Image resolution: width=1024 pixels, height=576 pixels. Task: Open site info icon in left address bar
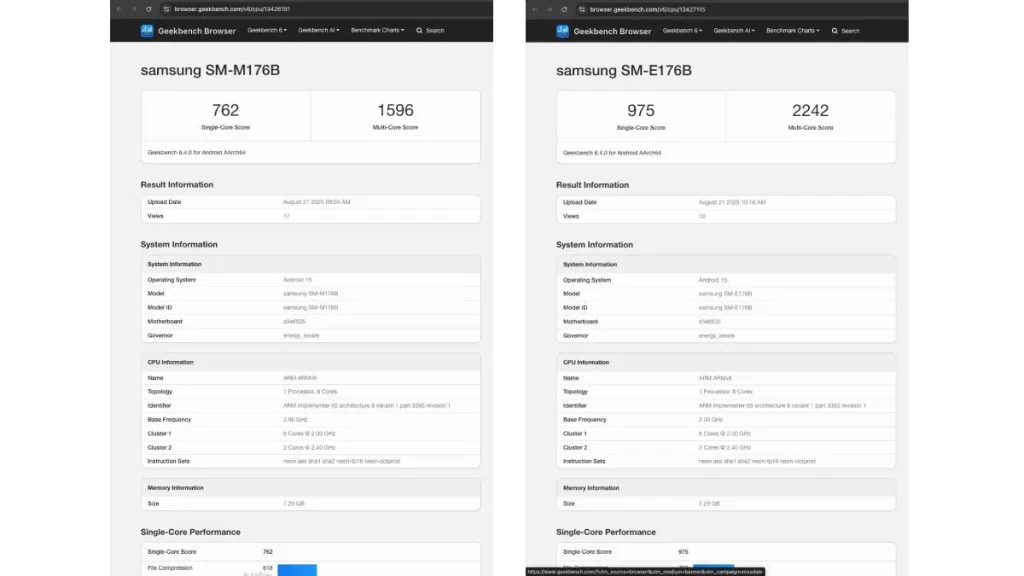(166, 9)
